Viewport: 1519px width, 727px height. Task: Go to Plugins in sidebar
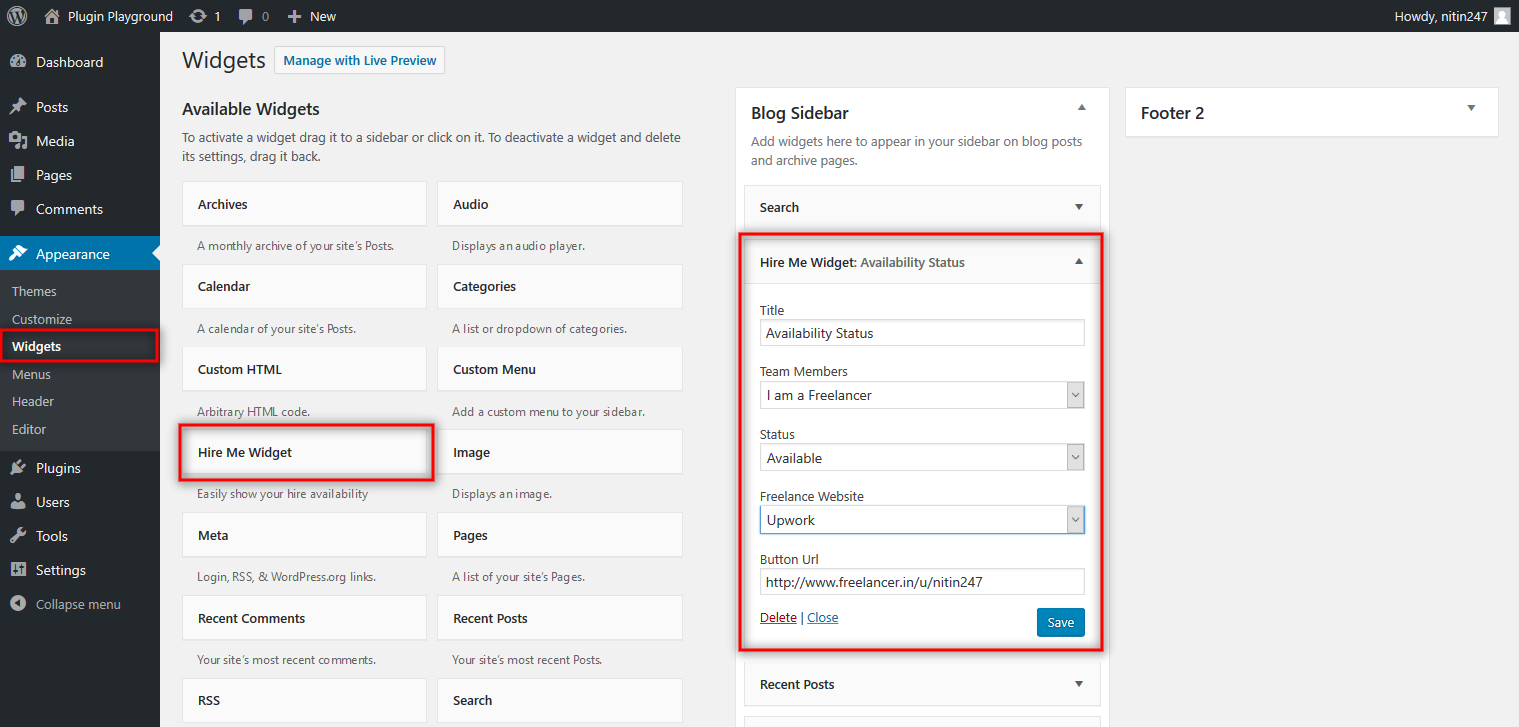[58, 468]
